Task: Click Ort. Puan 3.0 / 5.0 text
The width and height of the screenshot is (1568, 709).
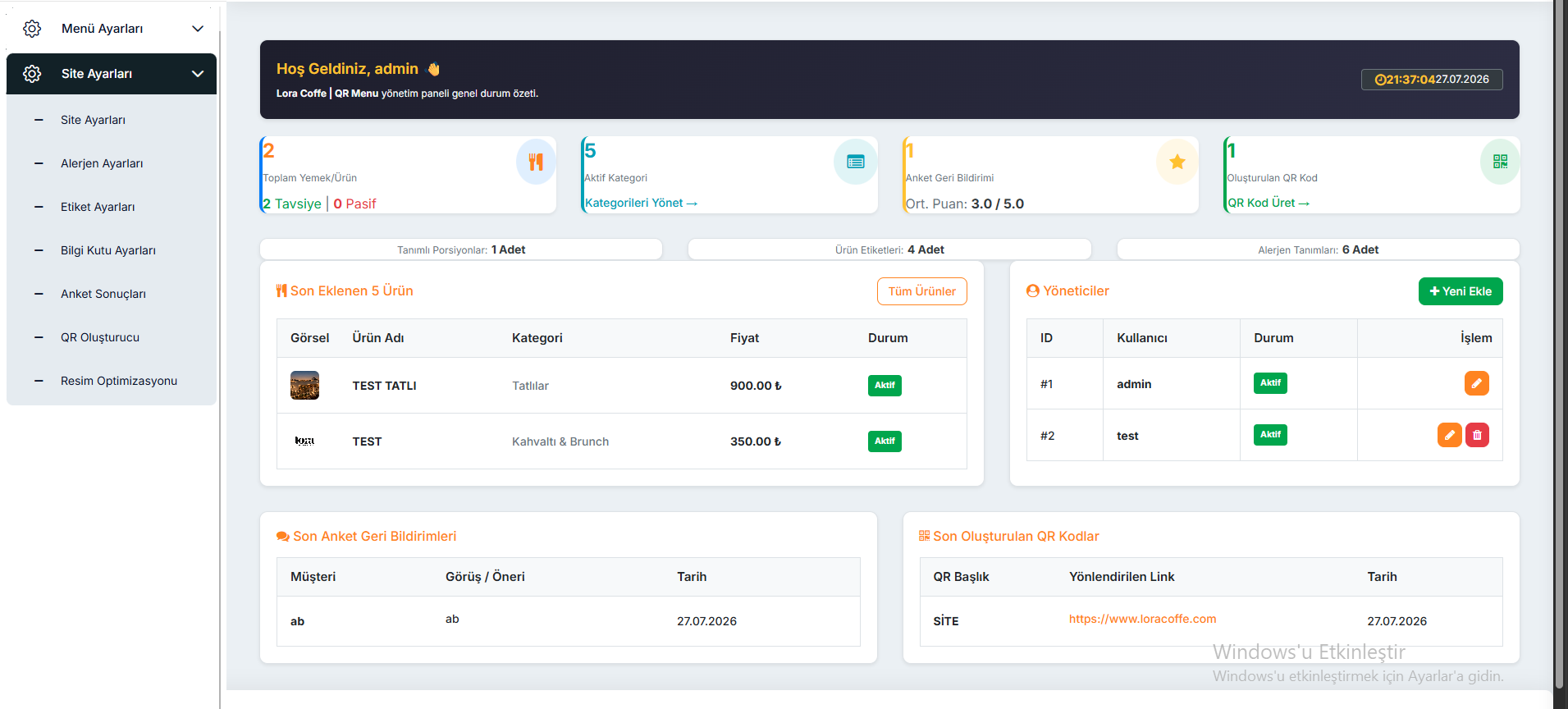Action: pos(965,204)
